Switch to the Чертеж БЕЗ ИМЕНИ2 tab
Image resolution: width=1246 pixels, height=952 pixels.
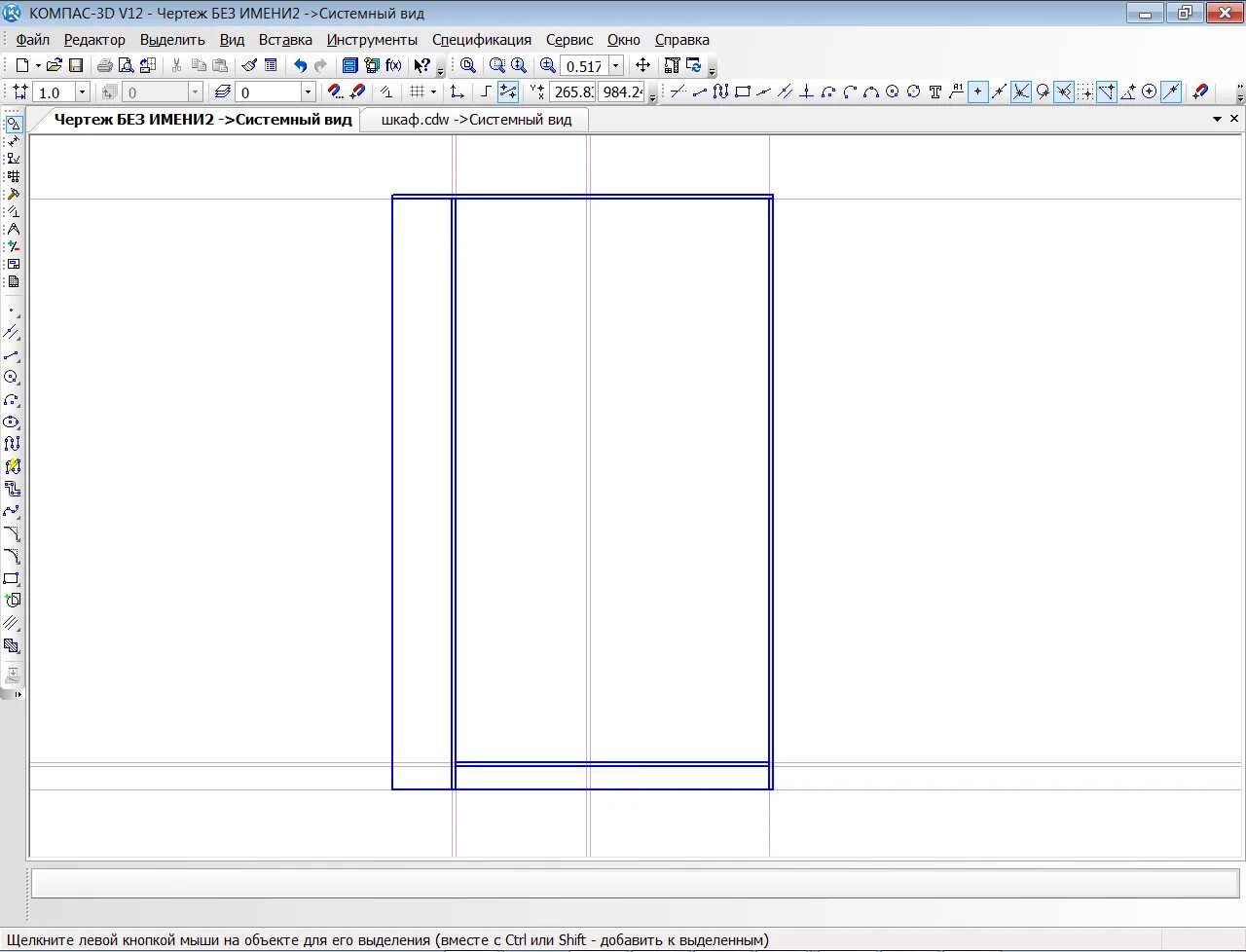pyautogui.click(x=202, y=120)
